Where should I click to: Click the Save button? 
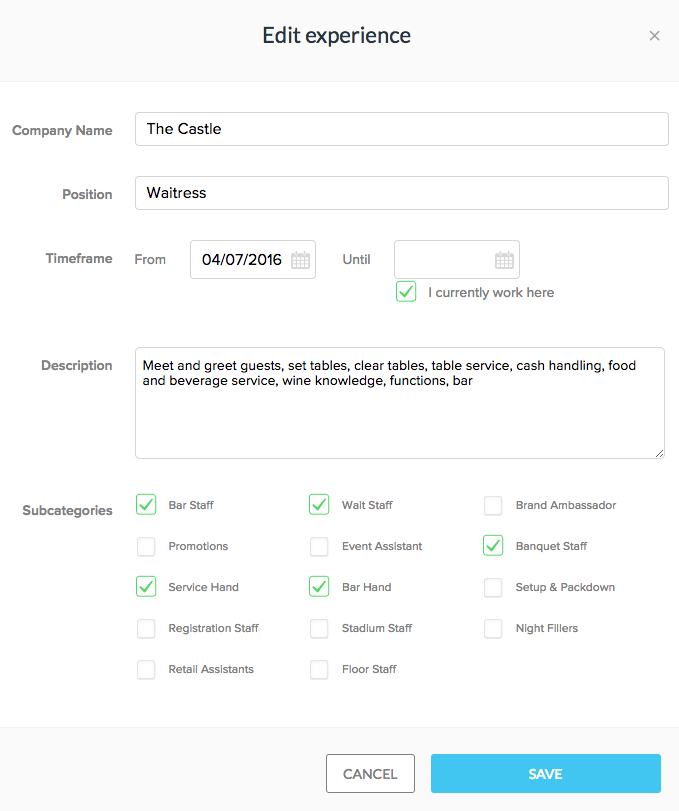[545, 774]
